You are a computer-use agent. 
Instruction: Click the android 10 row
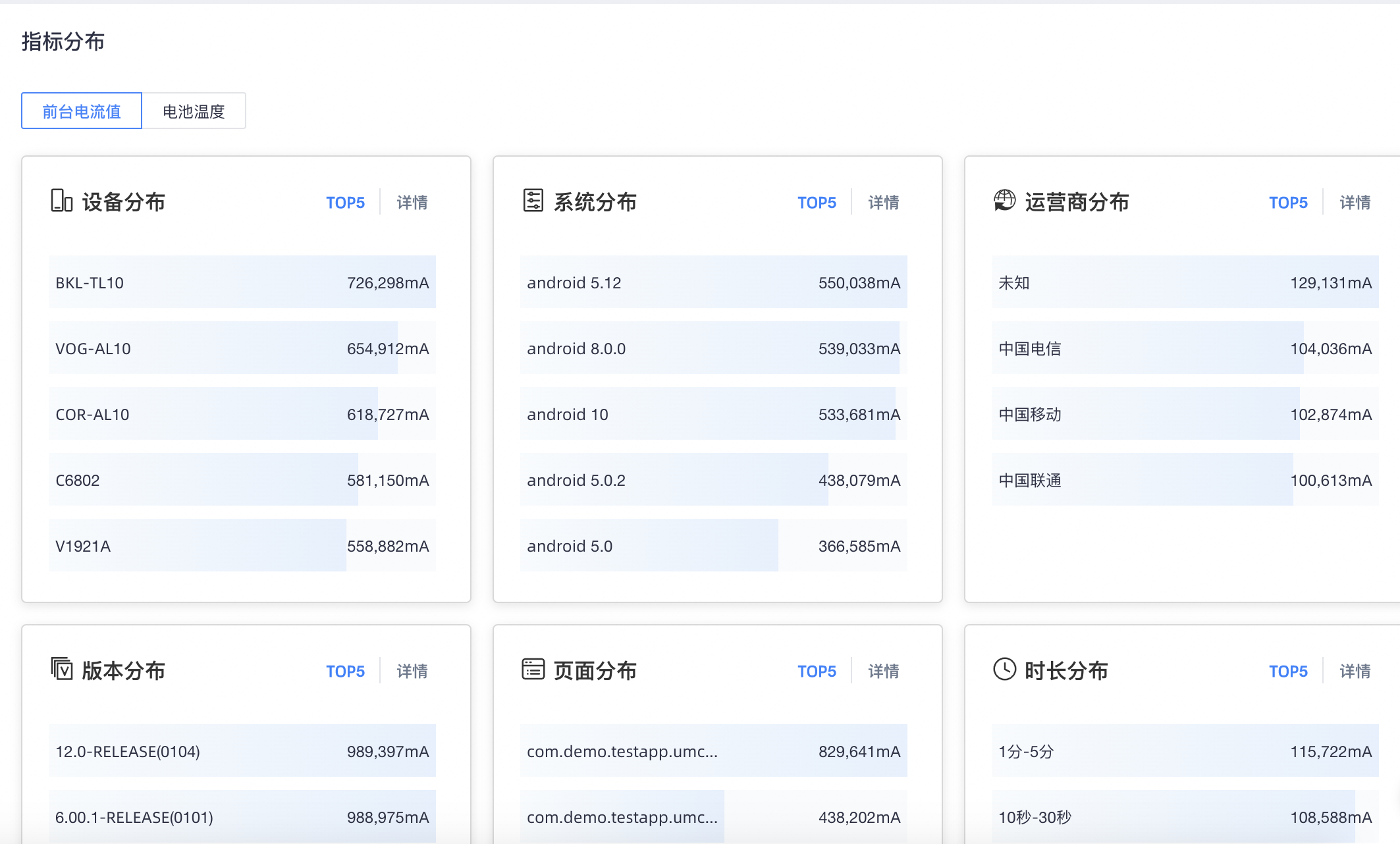coord(714,413)
